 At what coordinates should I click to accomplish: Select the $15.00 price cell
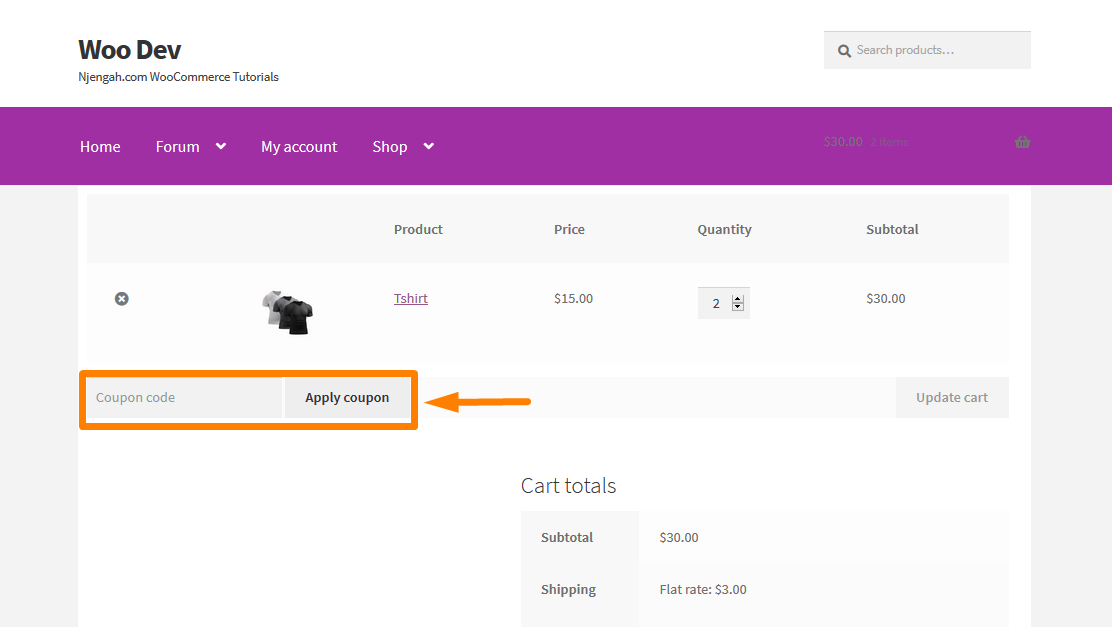[x=574, y=299]
